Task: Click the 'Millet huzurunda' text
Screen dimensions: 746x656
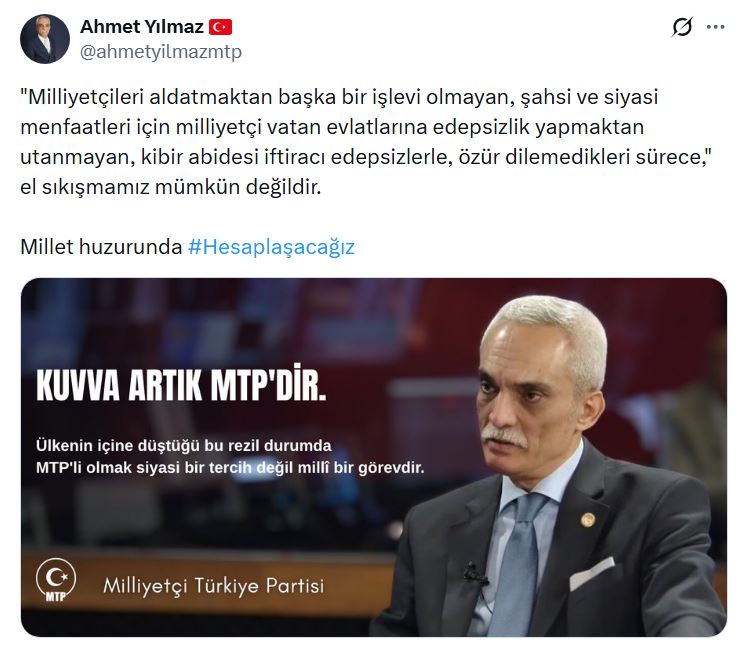Action: coord(101,247)
